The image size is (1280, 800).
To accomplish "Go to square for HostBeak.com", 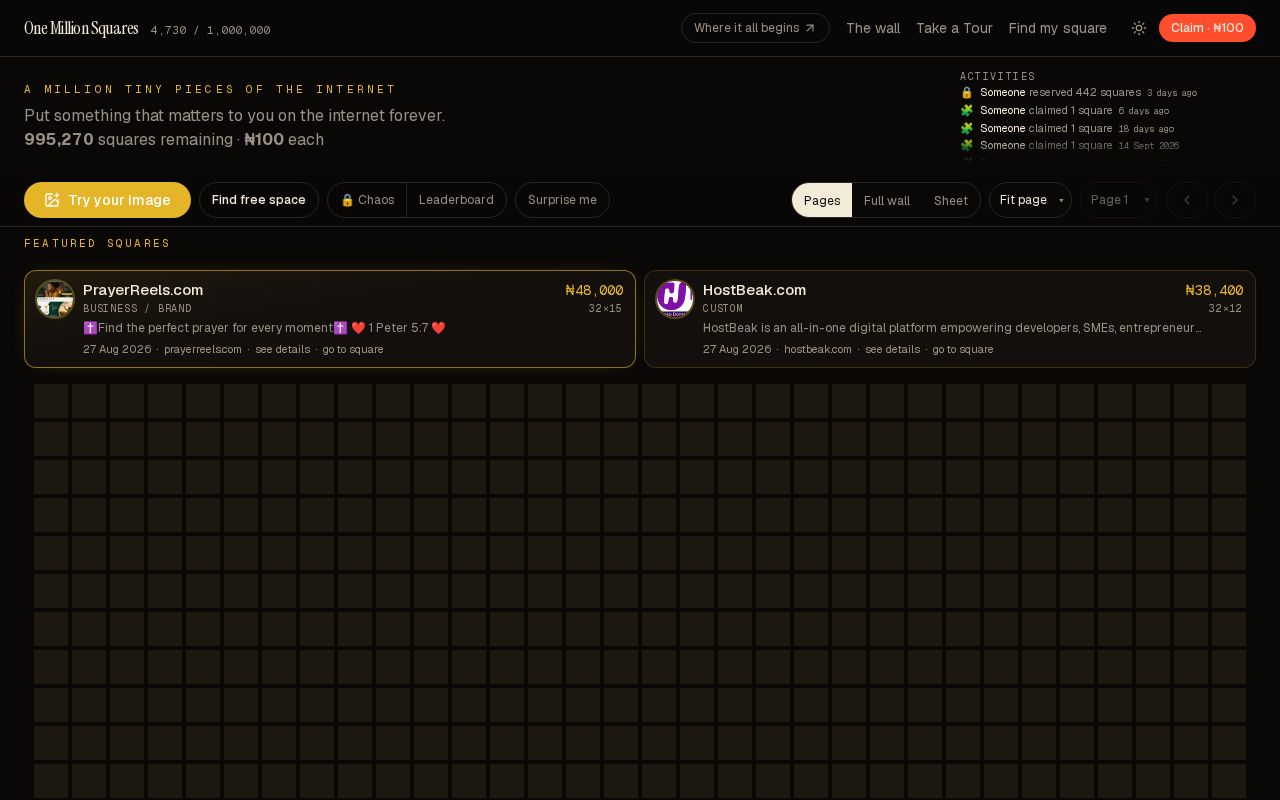I will point(963,349).
